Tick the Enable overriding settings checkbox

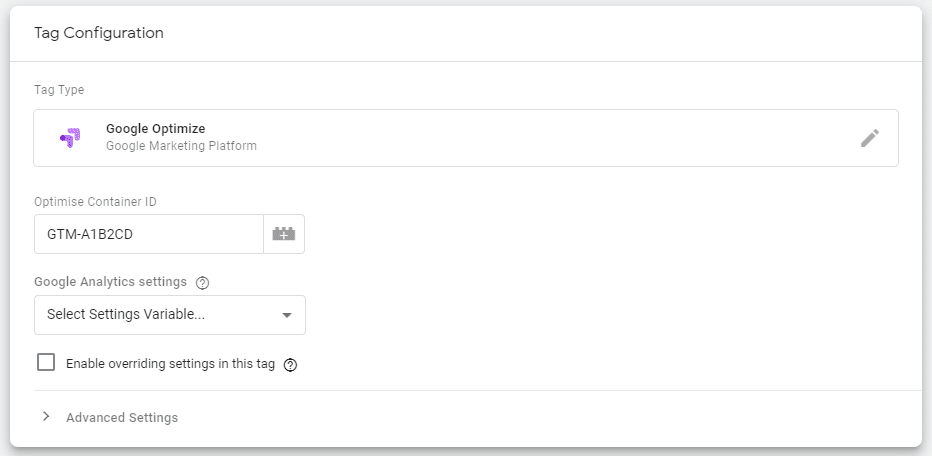[x=46, y=362]
